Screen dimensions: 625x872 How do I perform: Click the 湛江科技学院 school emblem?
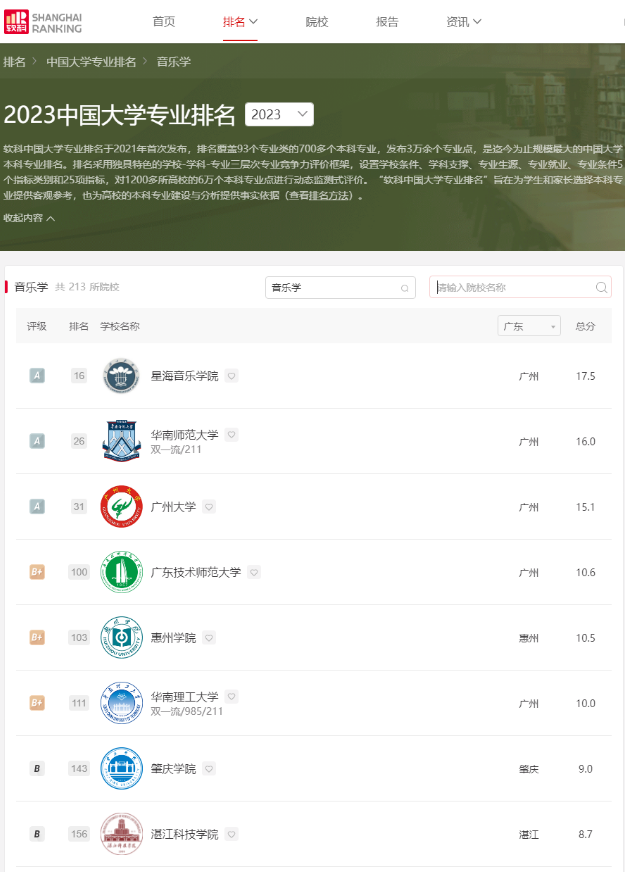pos(121,834)
